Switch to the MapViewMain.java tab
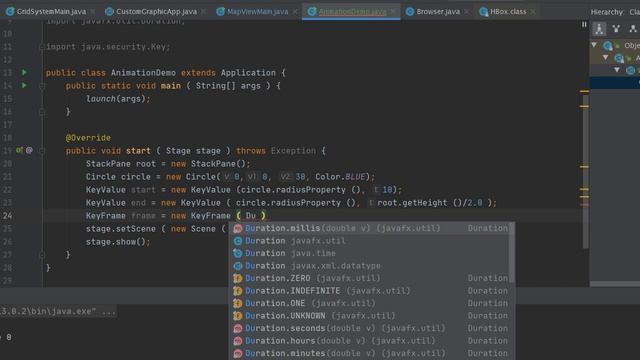The height and width of the screenshot is (360, 640). tap(257, 12)
